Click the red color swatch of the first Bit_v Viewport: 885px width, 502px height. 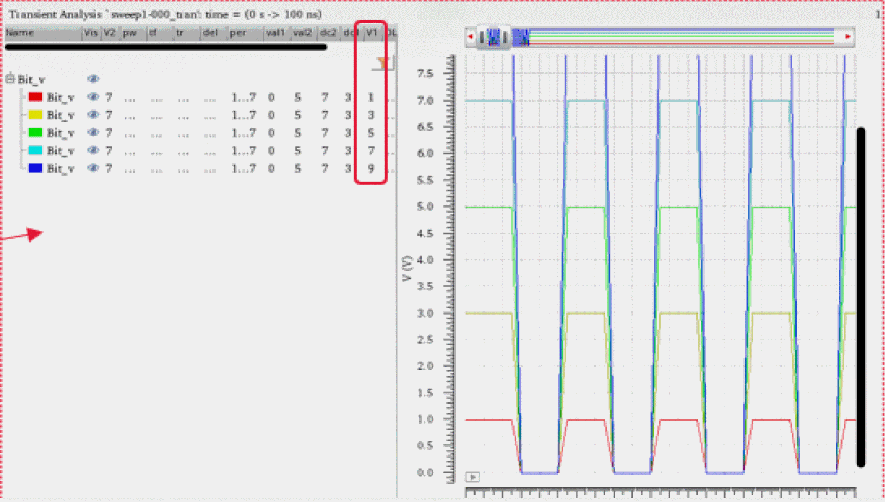click(x=35, y=98)
